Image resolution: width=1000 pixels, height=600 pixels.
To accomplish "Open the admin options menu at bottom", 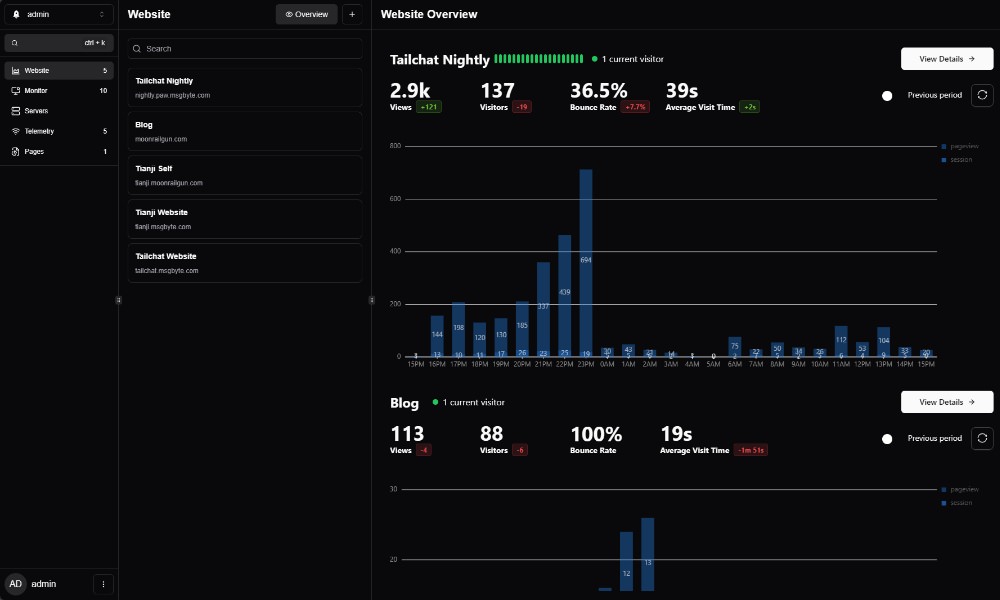I will 103,583.
